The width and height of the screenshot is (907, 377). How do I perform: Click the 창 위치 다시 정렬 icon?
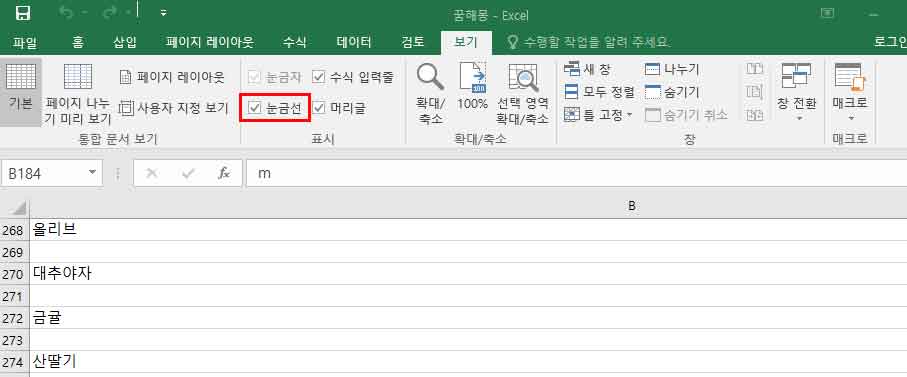point(755,114)
